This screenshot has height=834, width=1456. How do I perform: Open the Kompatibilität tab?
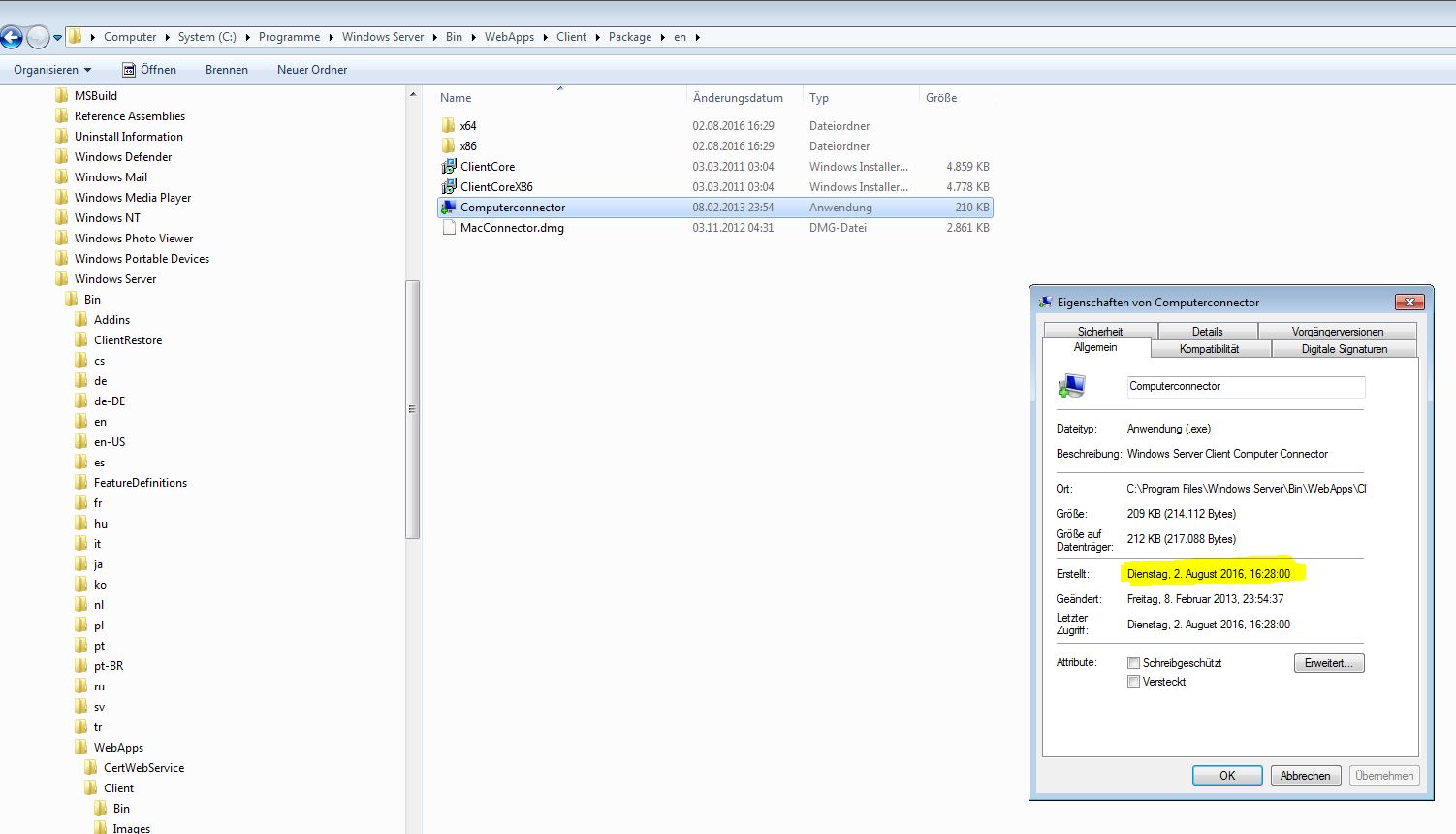tap(1209, 349)
